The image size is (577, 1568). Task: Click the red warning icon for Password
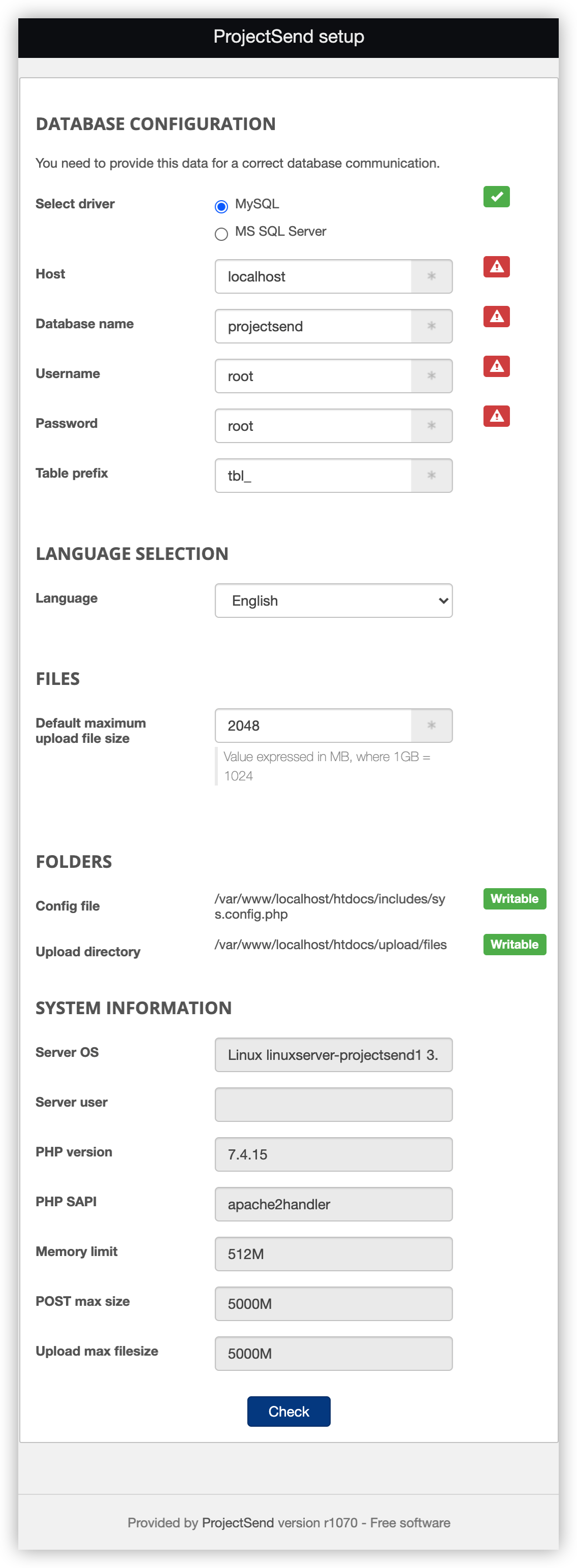click(496, 416)
